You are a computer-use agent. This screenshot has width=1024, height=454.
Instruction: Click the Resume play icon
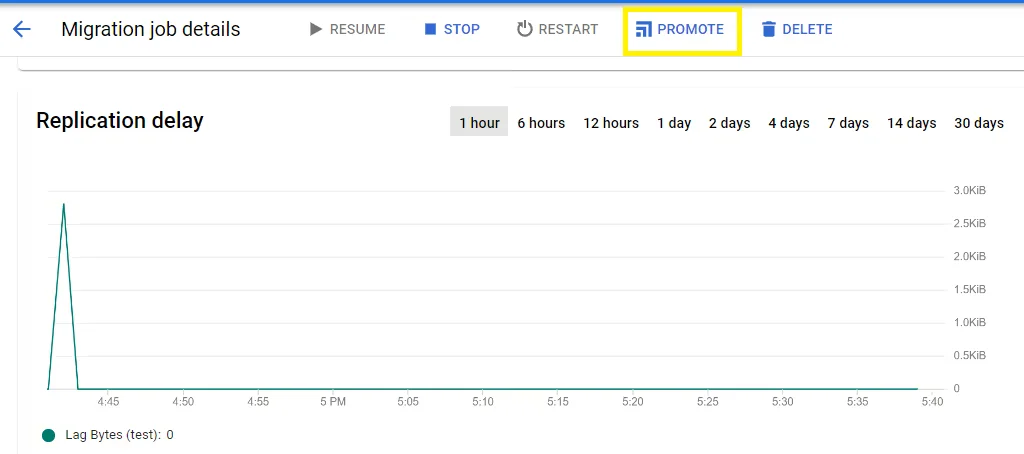point(316,29)
